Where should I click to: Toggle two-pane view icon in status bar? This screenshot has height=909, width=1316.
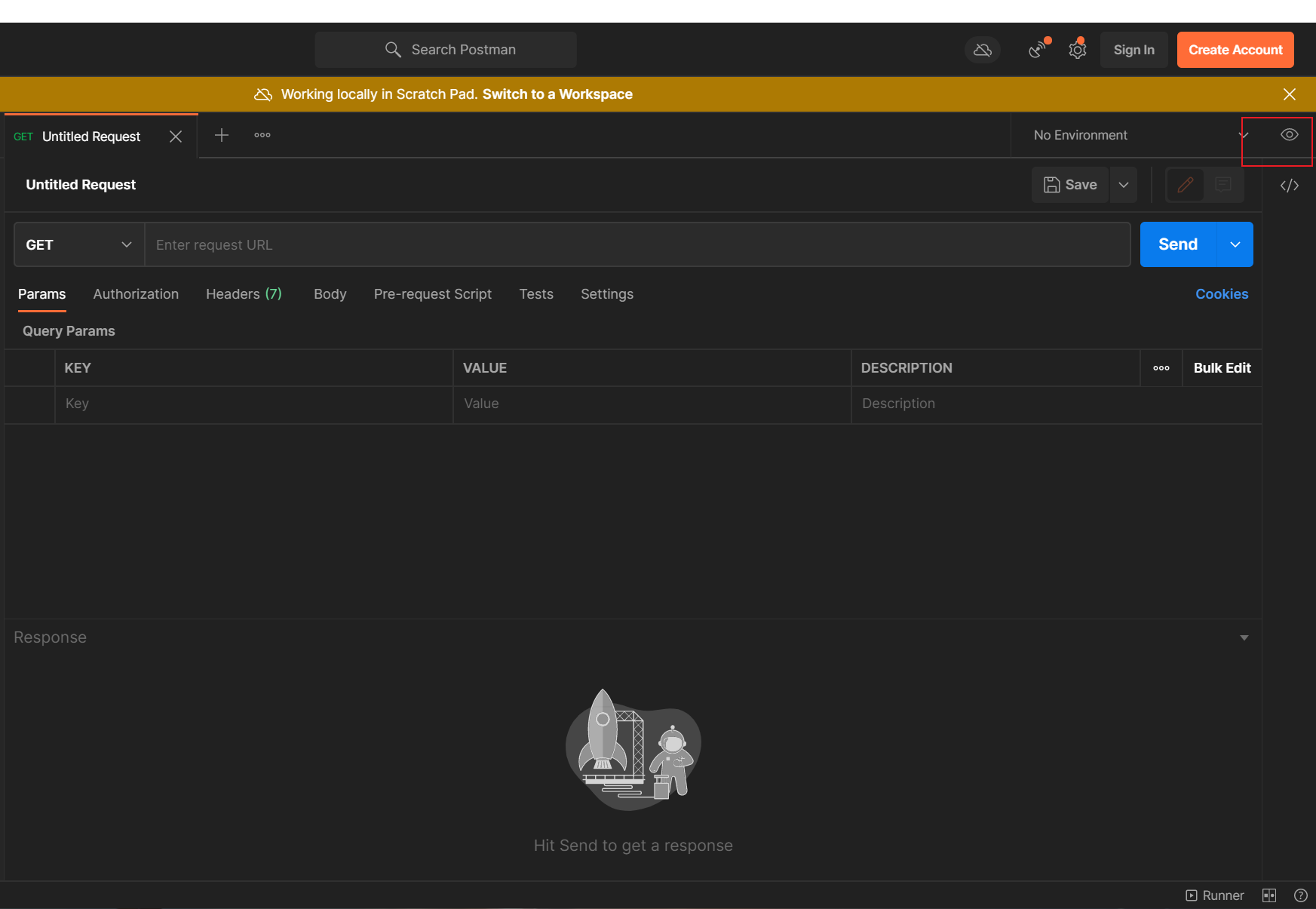pos(1269,895)
